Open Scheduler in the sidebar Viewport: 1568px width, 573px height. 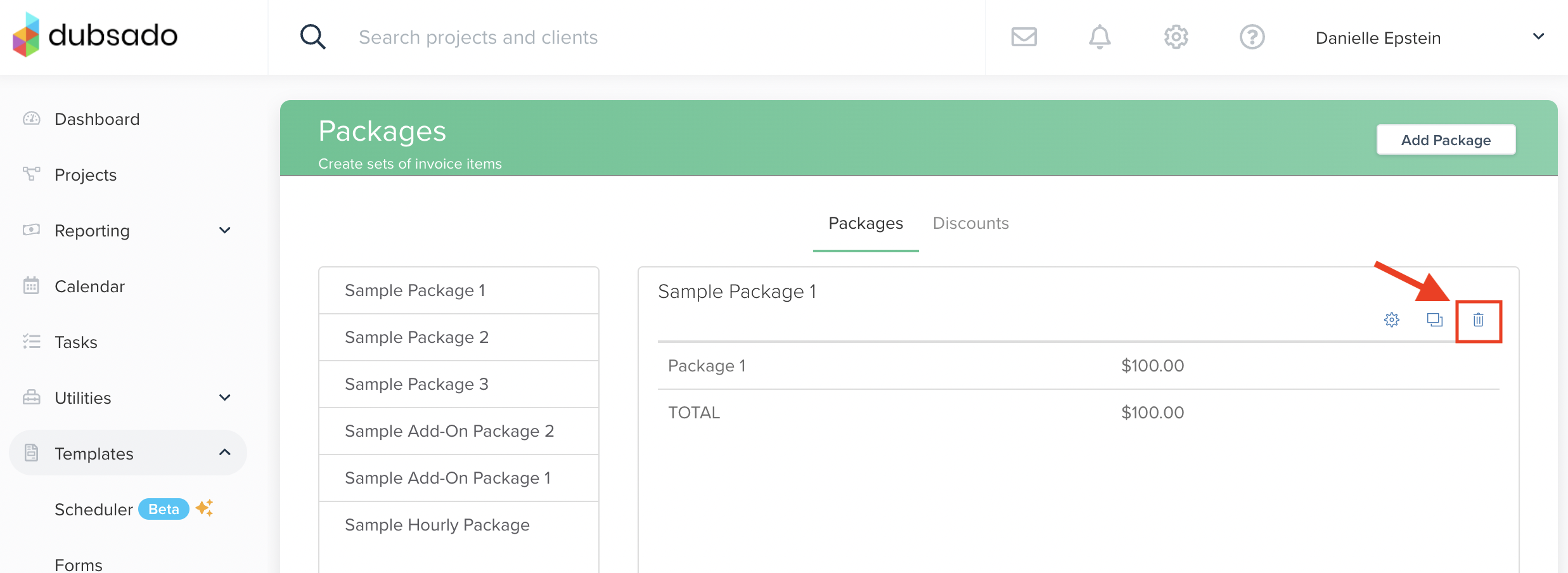click(94, 510)
